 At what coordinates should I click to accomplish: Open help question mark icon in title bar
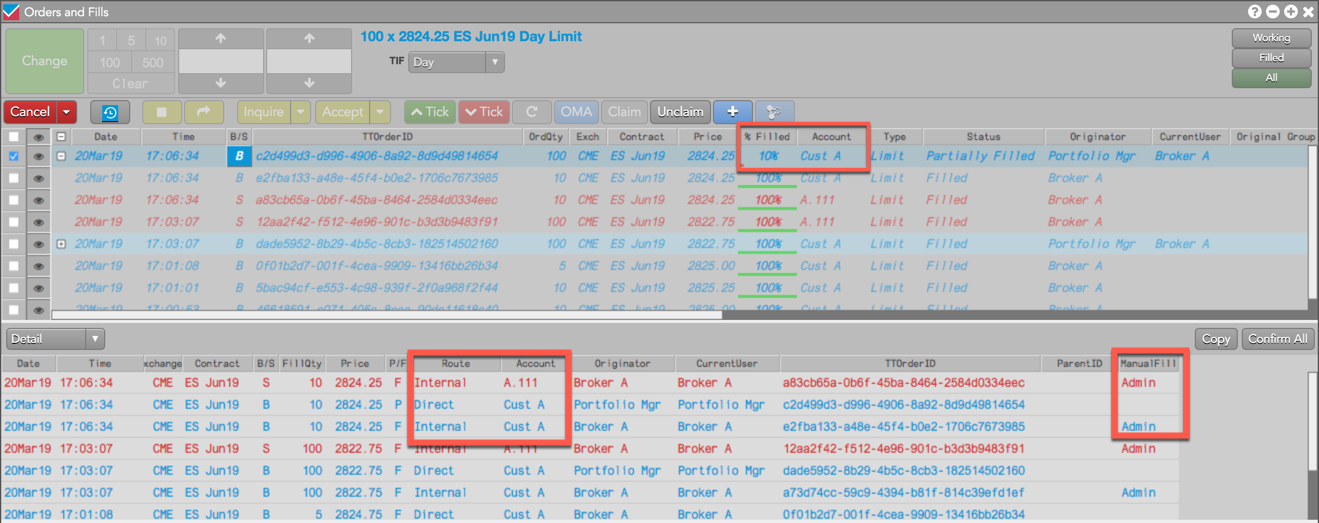(x=1254, y=12)
